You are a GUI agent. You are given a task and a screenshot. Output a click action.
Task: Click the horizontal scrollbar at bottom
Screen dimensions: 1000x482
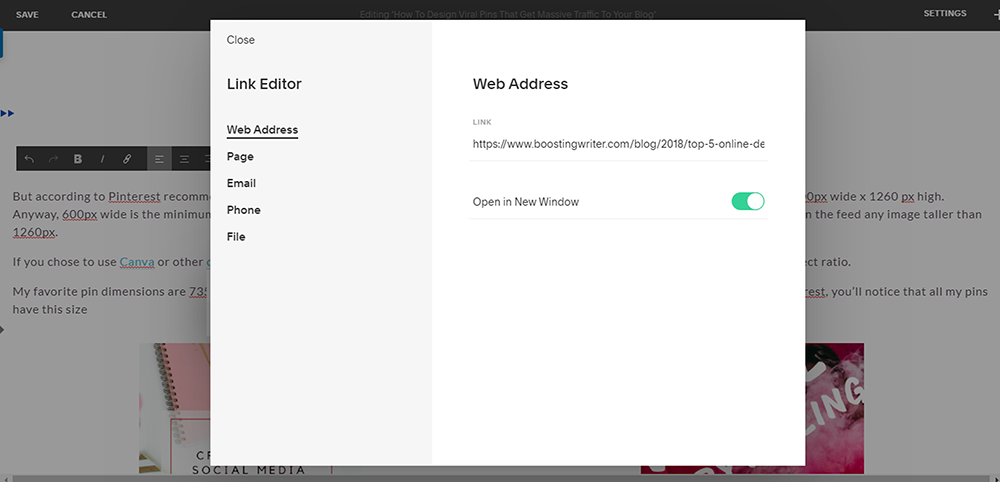coord(500,478)
